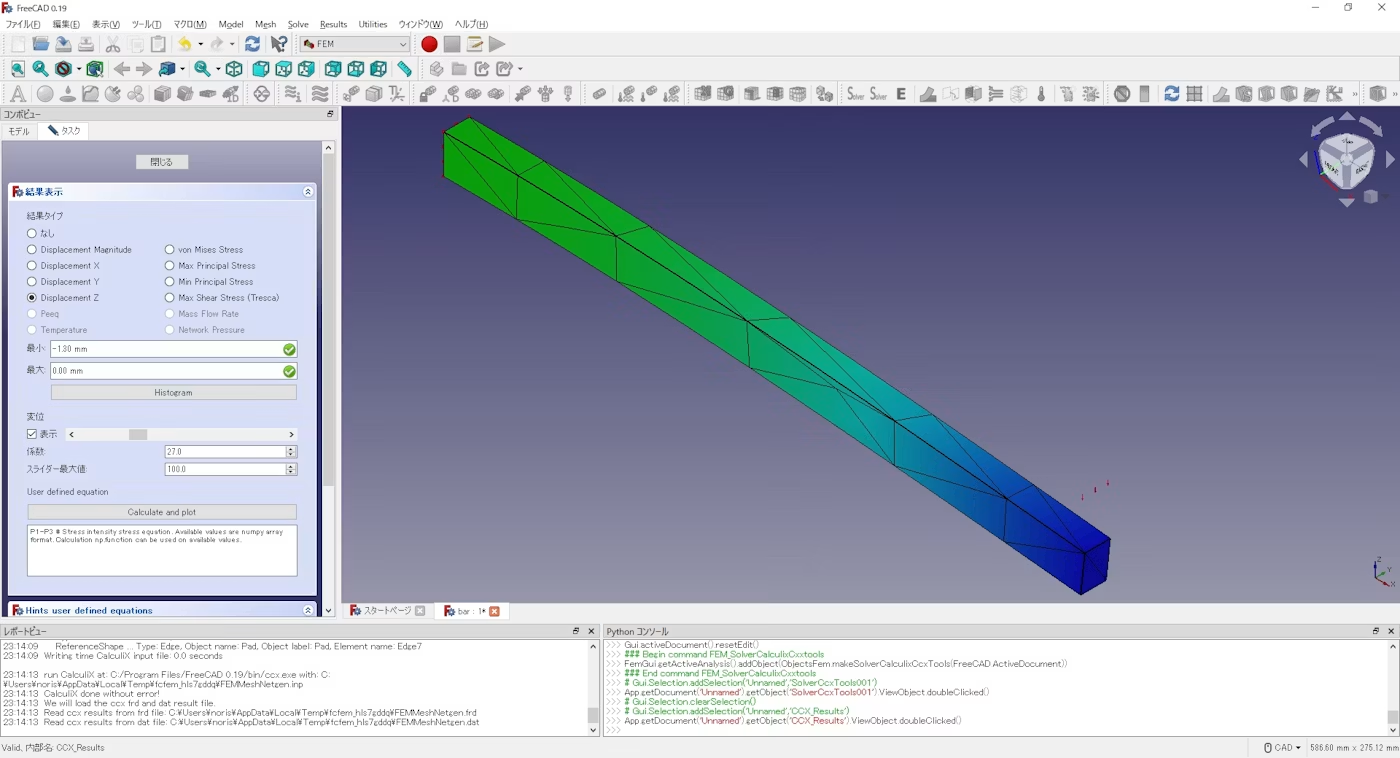Toggle the 表示 displacement checkbox
1400x758 pixels.
32,434
